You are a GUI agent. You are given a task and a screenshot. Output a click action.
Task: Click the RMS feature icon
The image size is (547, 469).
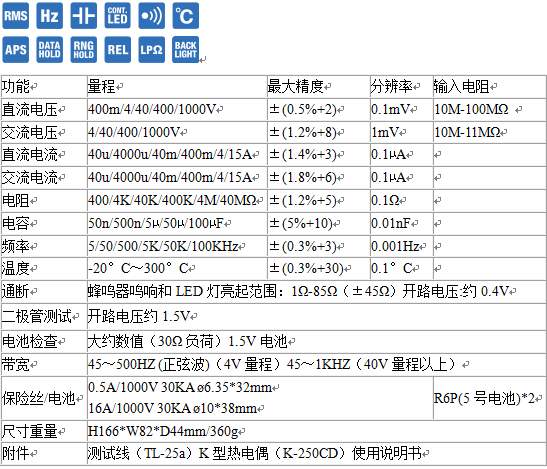tap(15, 16)
